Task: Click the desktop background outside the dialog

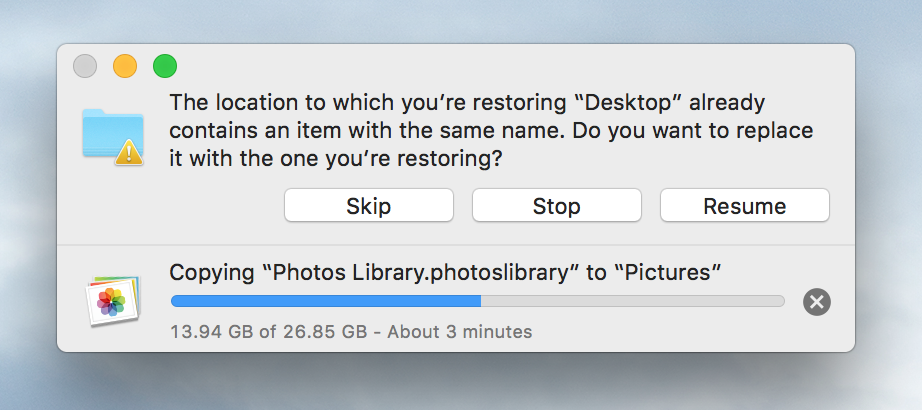Action: tap(460, 385)
